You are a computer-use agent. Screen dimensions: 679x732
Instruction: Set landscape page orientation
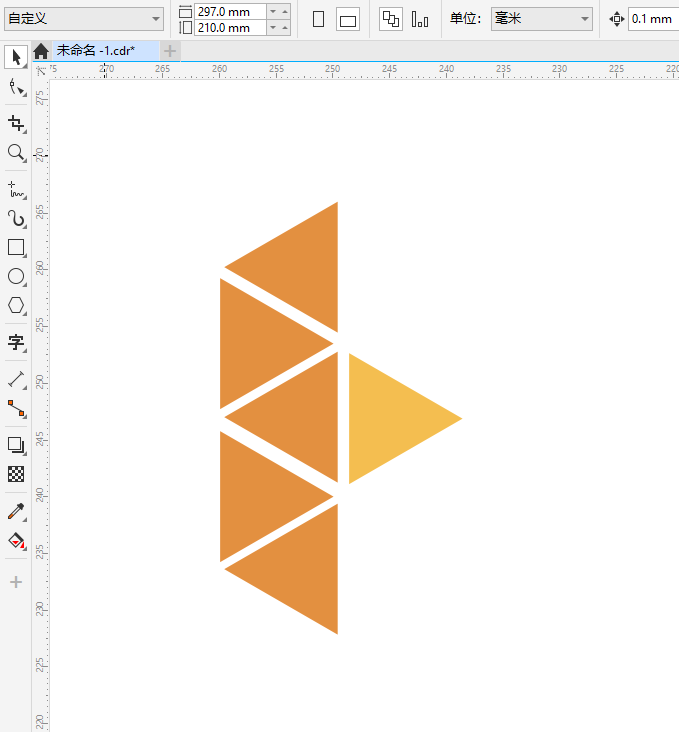tap(348, 19)
